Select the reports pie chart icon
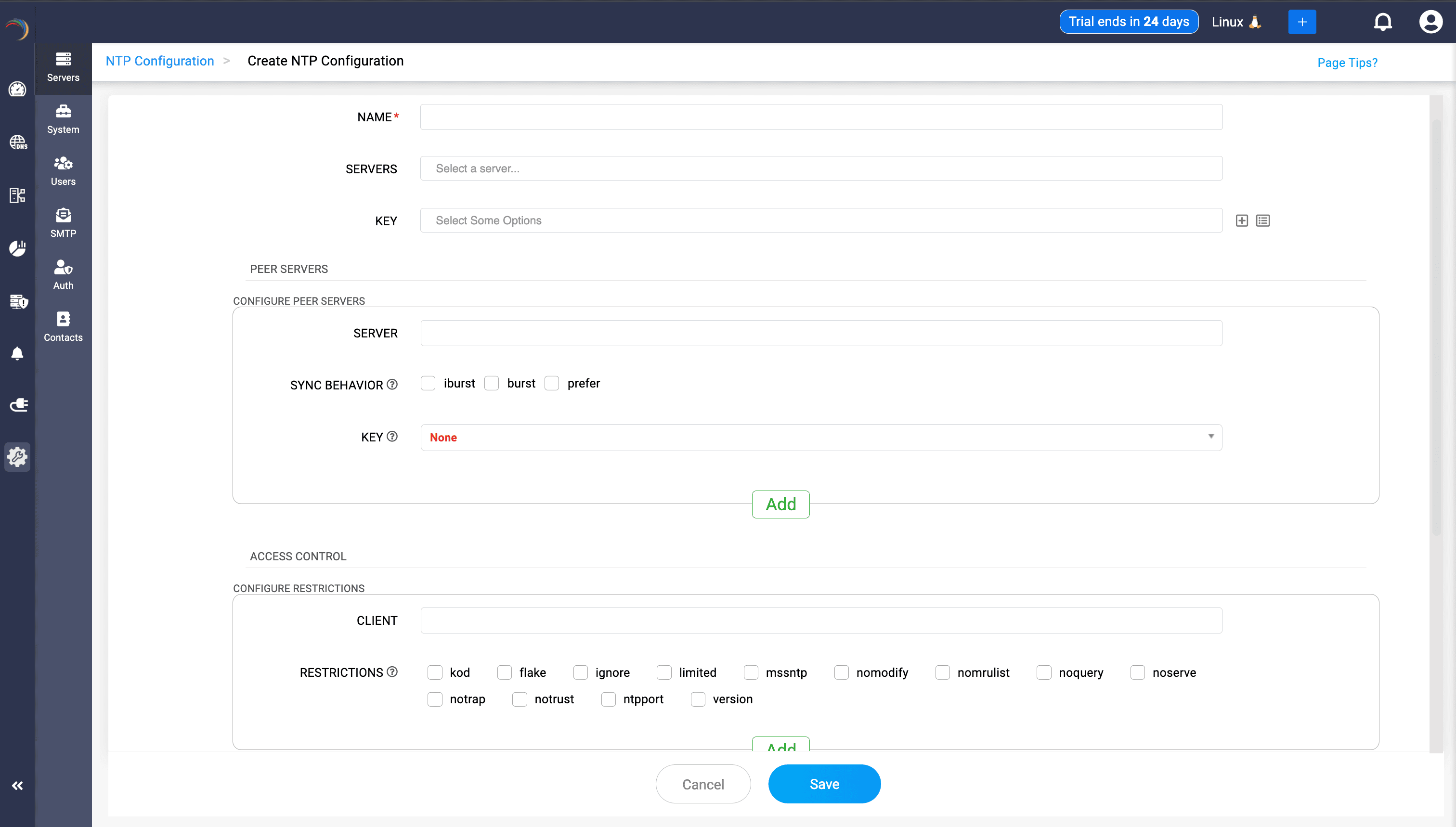This screenshot has width=1456, height=827. pyautogui.click(x=18, y=248)
